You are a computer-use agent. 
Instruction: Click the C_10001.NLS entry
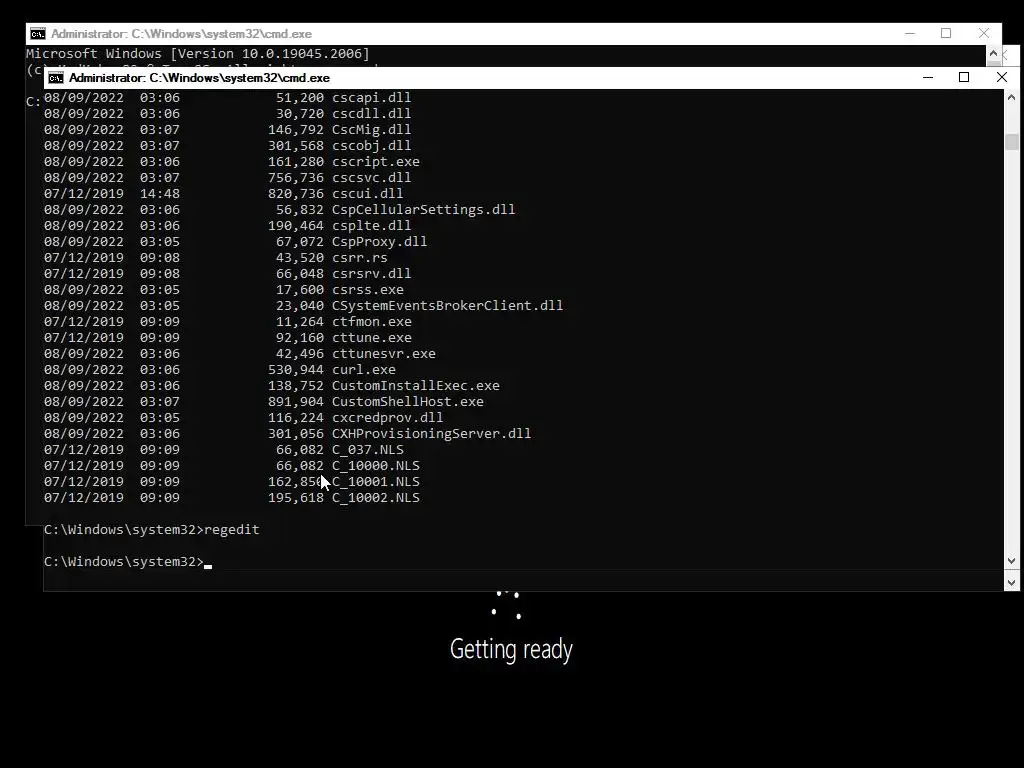tap(232, 481)
